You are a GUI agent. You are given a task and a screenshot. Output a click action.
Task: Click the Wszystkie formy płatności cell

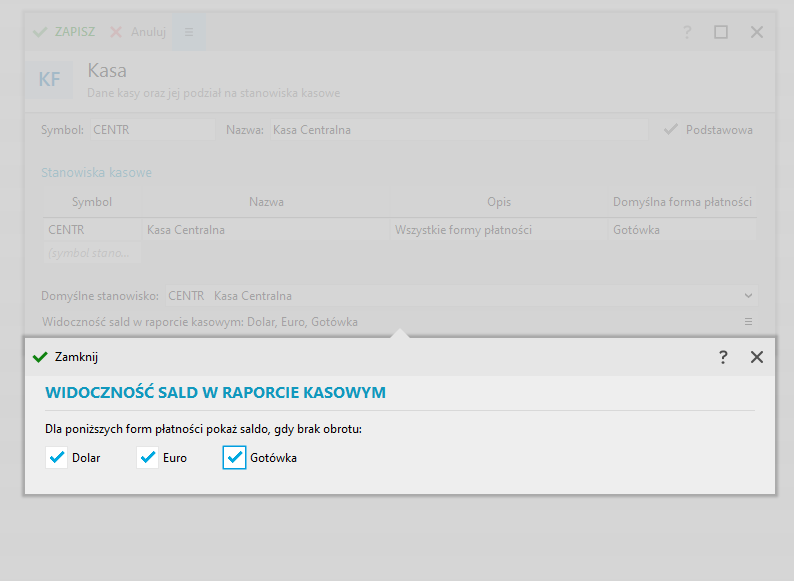point(499,230)
